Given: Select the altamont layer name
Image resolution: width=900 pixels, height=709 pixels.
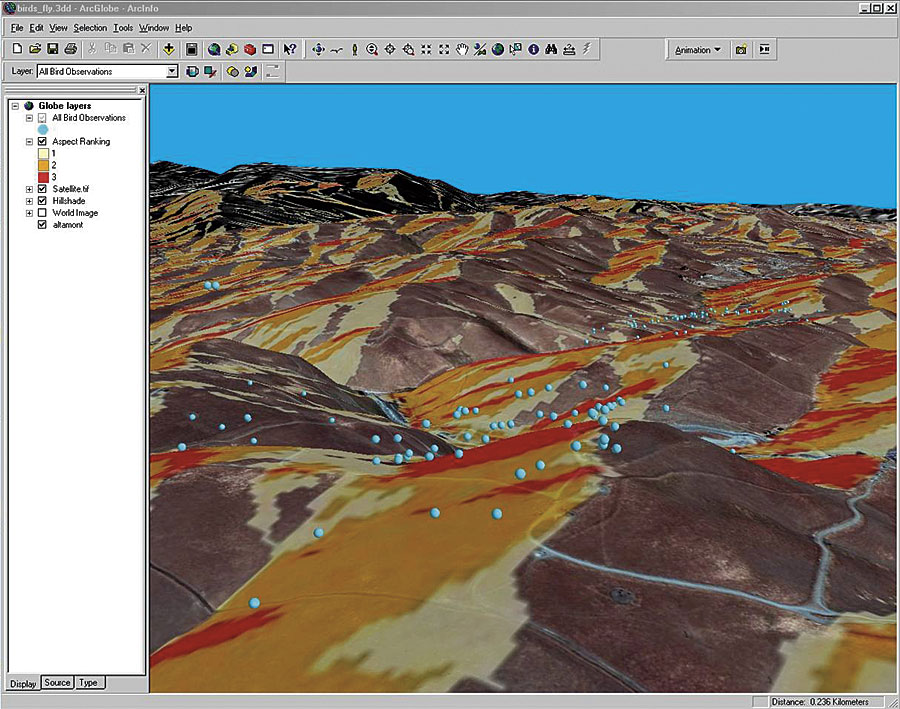Looking at the screenshot, I should pos(69,225).
